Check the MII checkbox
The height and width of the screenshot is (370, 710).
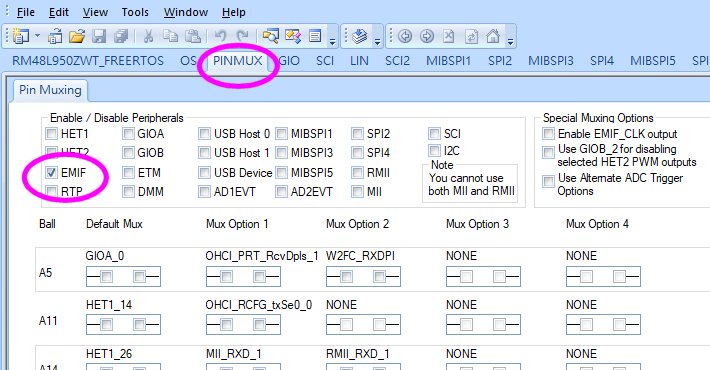pos(358,192)
